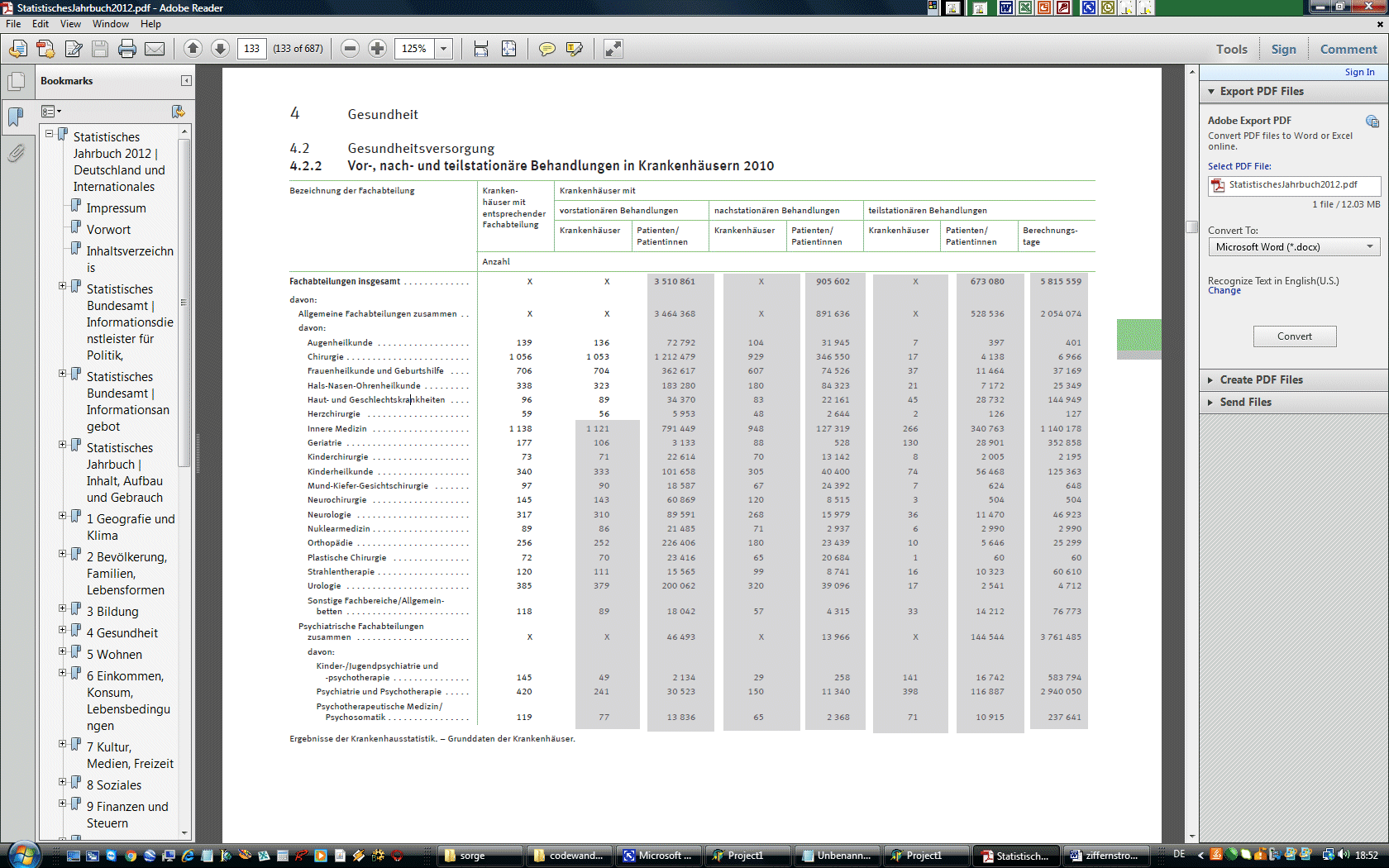Viewport: 1389px width, 868px height.
Task: Click the Adobe Export PDF online icon
Action: (x=1372, y=122)
